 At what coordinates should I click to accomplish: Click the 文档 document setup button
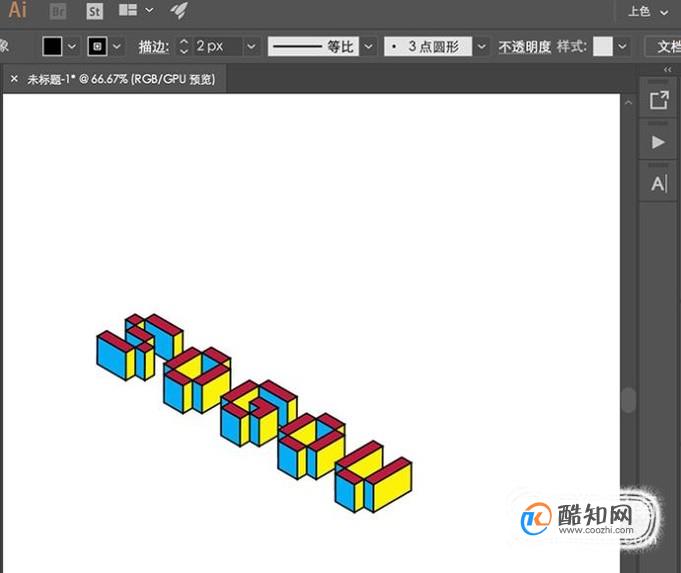[x=663, y=46]
